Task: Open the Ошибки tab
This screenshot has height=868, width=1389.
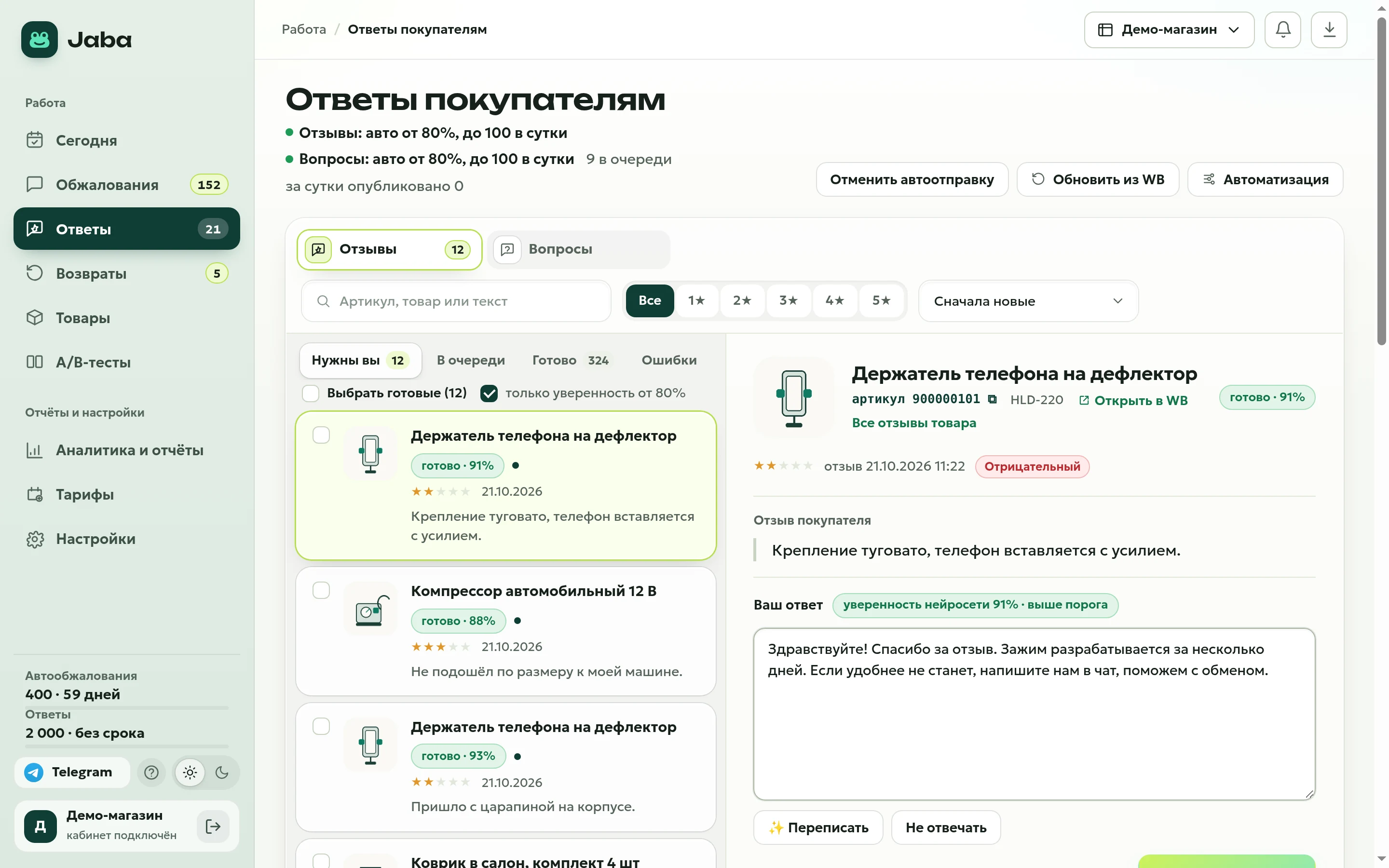Action: click(x=668, y=360)
